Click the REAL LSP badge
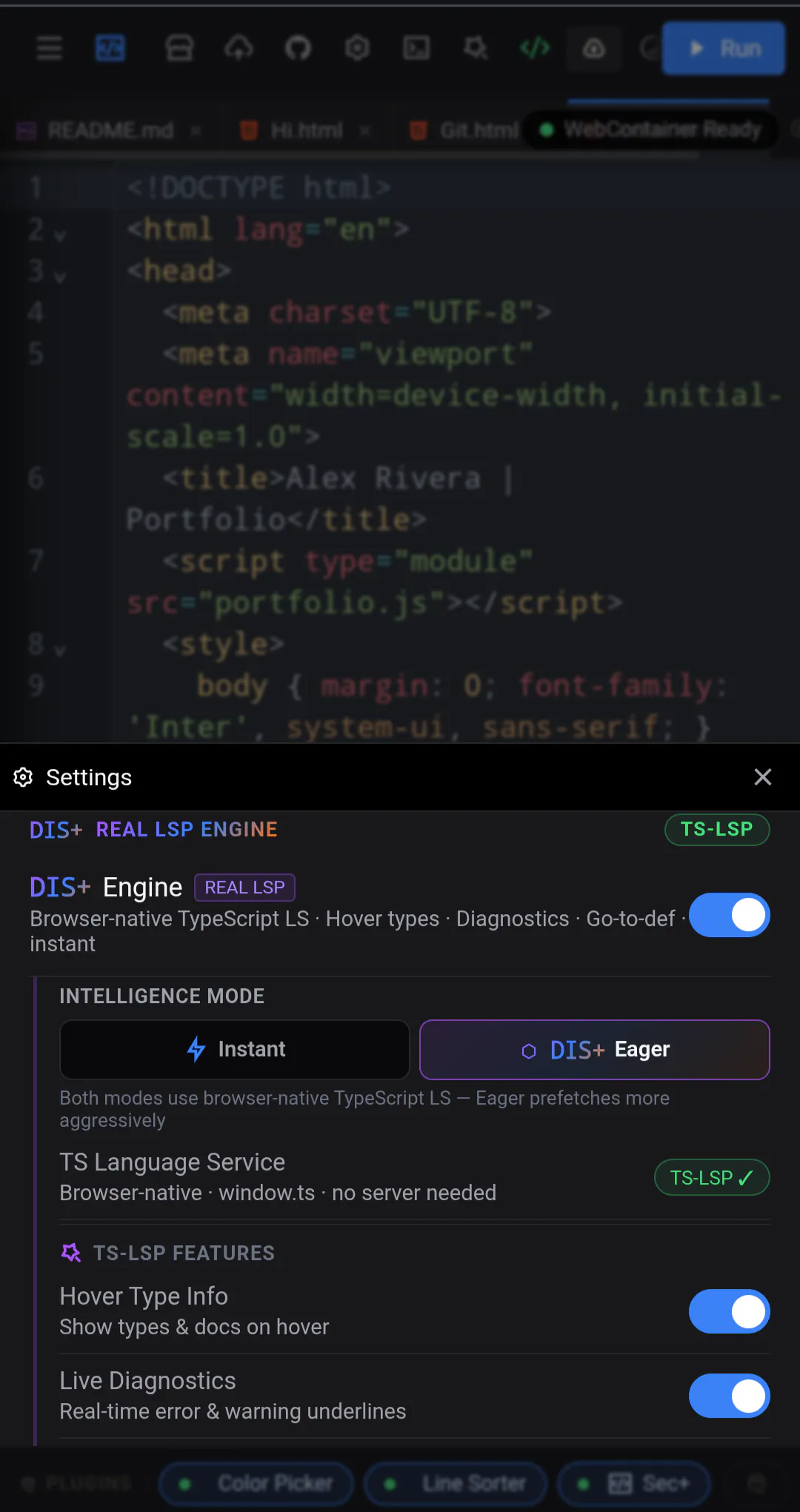800x1512 pixels. (x=244, y=887)
